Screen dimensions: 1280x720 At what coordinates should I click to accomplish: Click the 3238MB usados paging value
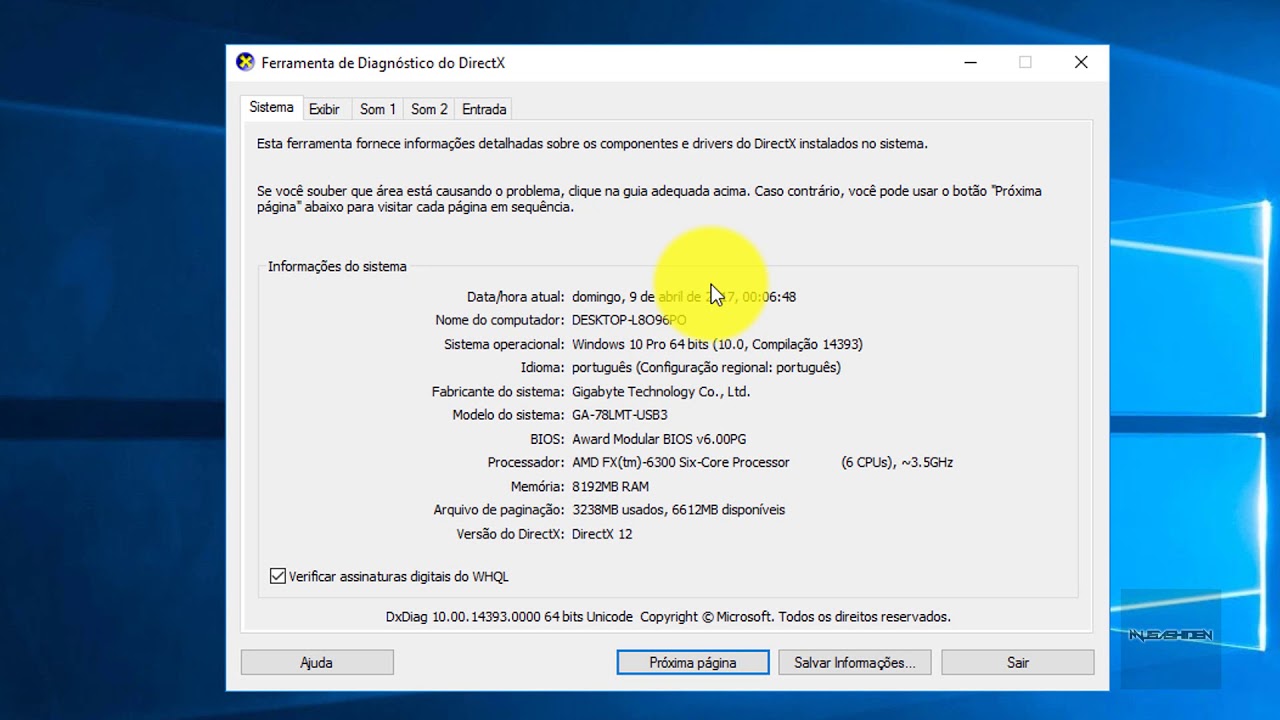click(x=678, y=510)
